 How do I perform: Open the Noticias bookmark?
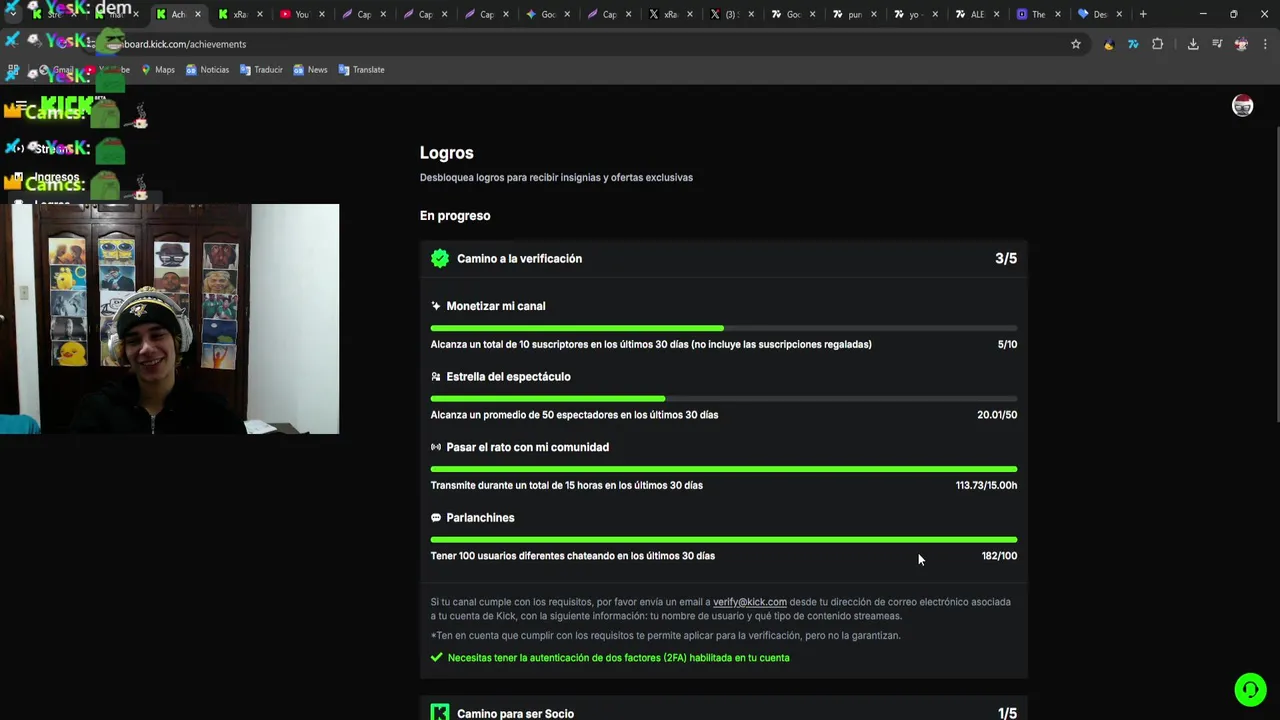pyautogui.click(x=207, y=70)
